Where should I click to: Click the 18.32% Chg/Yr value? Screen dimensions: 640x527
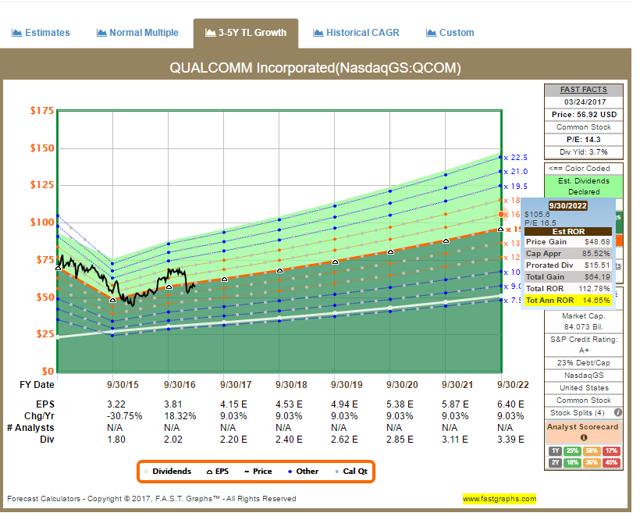click(180, 416)
